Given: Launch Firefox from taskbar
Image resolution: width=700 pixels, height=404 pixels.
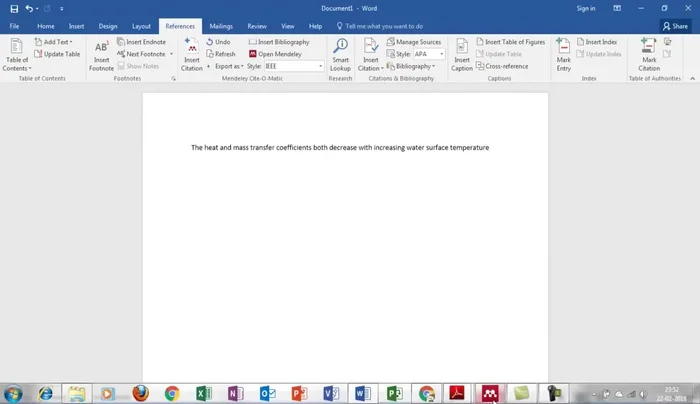Looking at the screenshot, I should coord(140,394).
